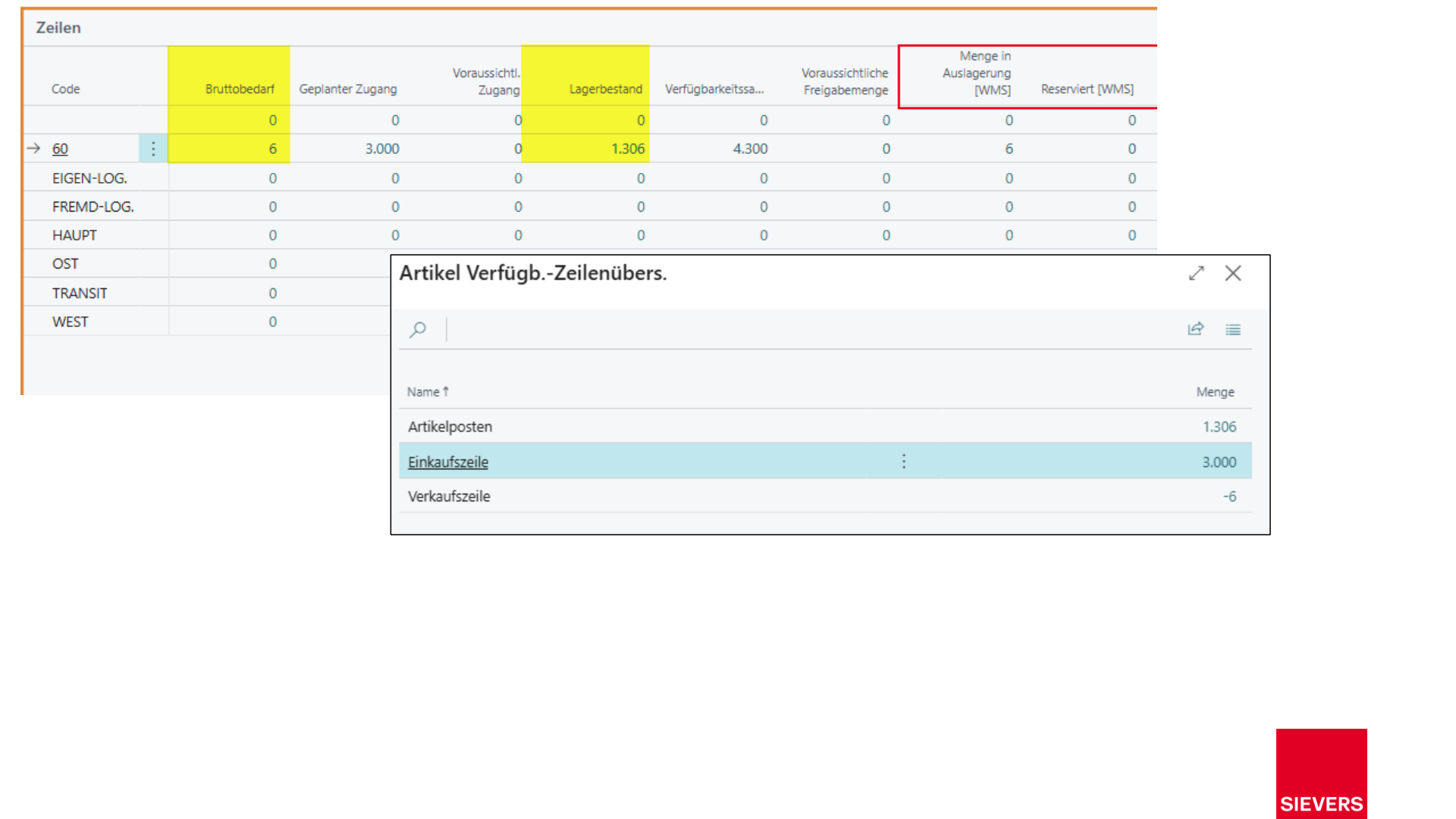Select the Artikelposten row

825,427
